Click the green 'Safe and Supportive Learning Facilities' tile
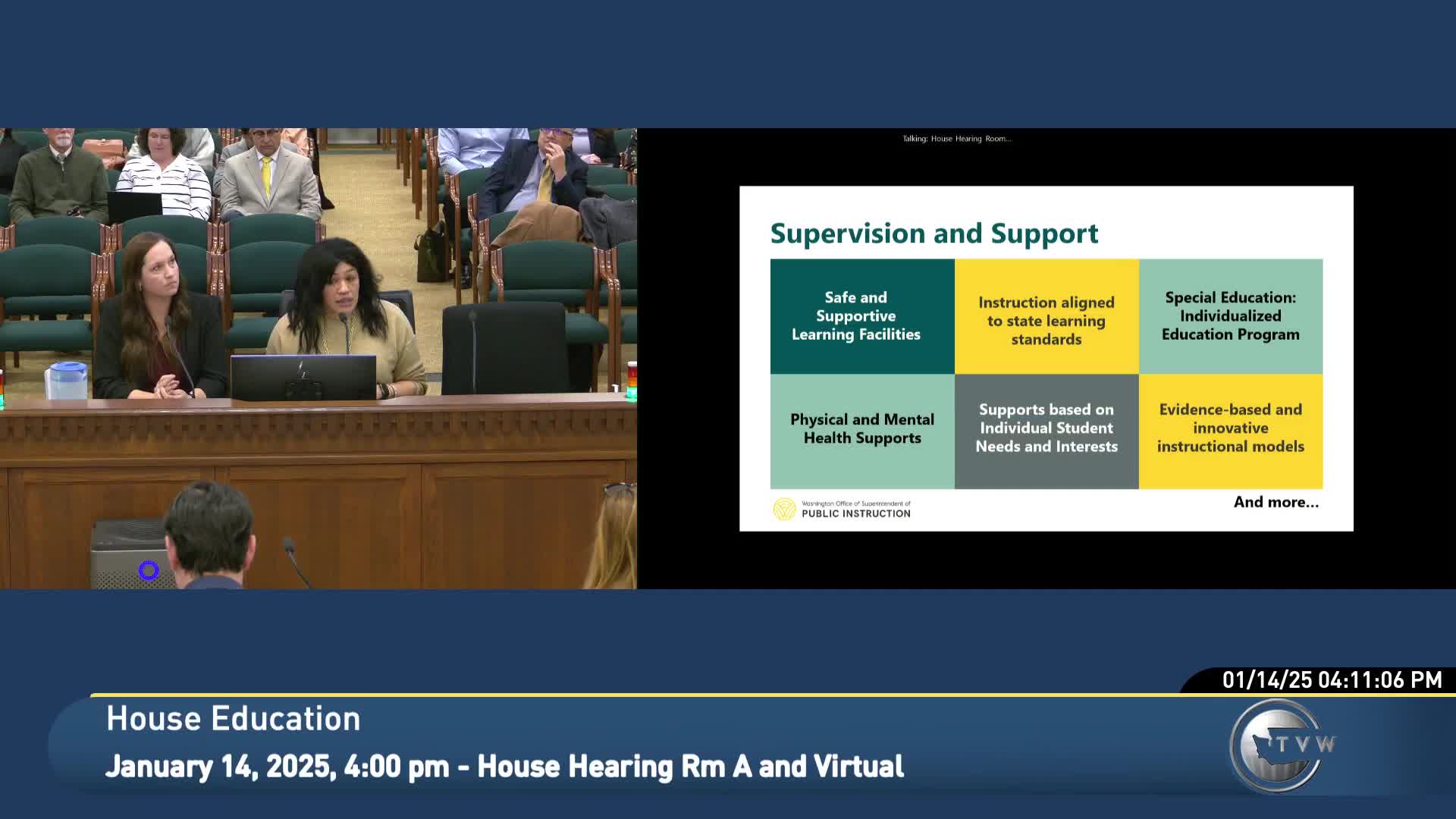The image size is (1456, 819). point(862,315)
